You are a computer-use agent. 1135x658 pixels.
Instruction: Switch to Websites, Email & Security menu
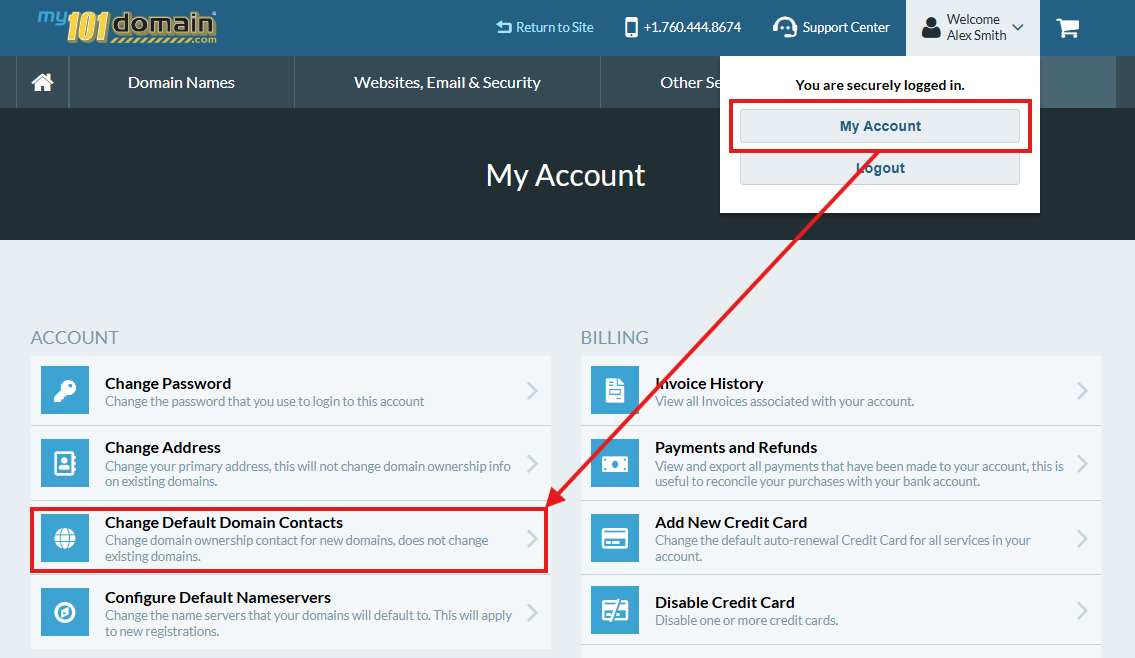tap(447, 82)
